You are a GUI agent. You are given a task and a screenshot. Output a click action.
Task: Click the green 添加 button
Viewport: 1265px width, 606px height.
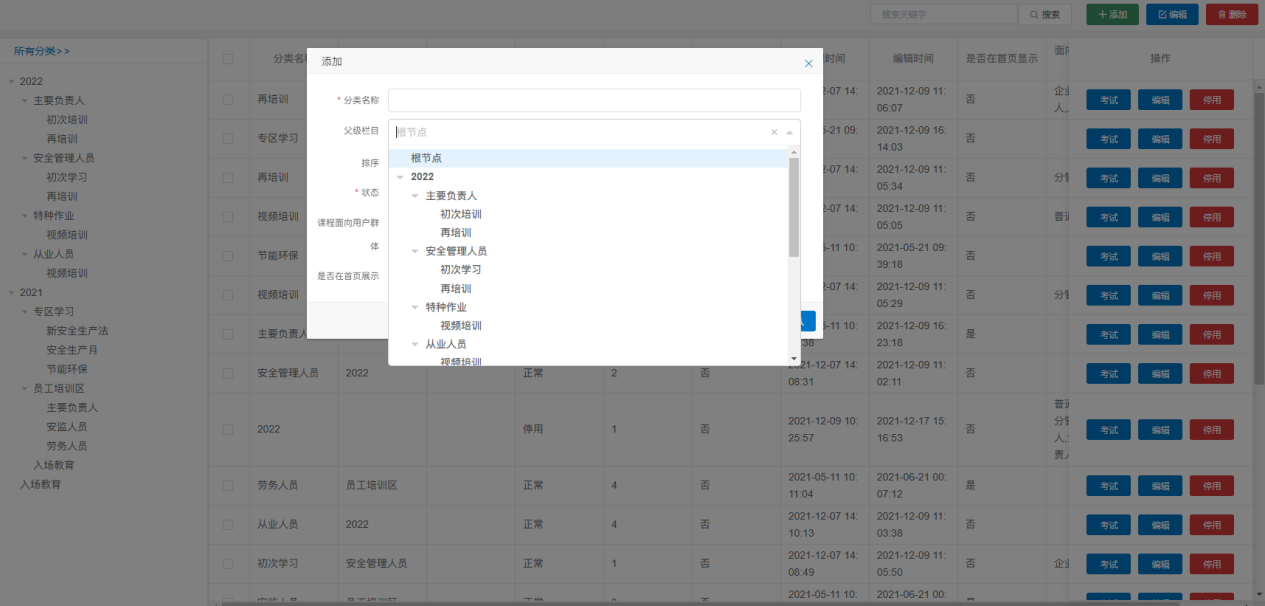click(1112, 15)
